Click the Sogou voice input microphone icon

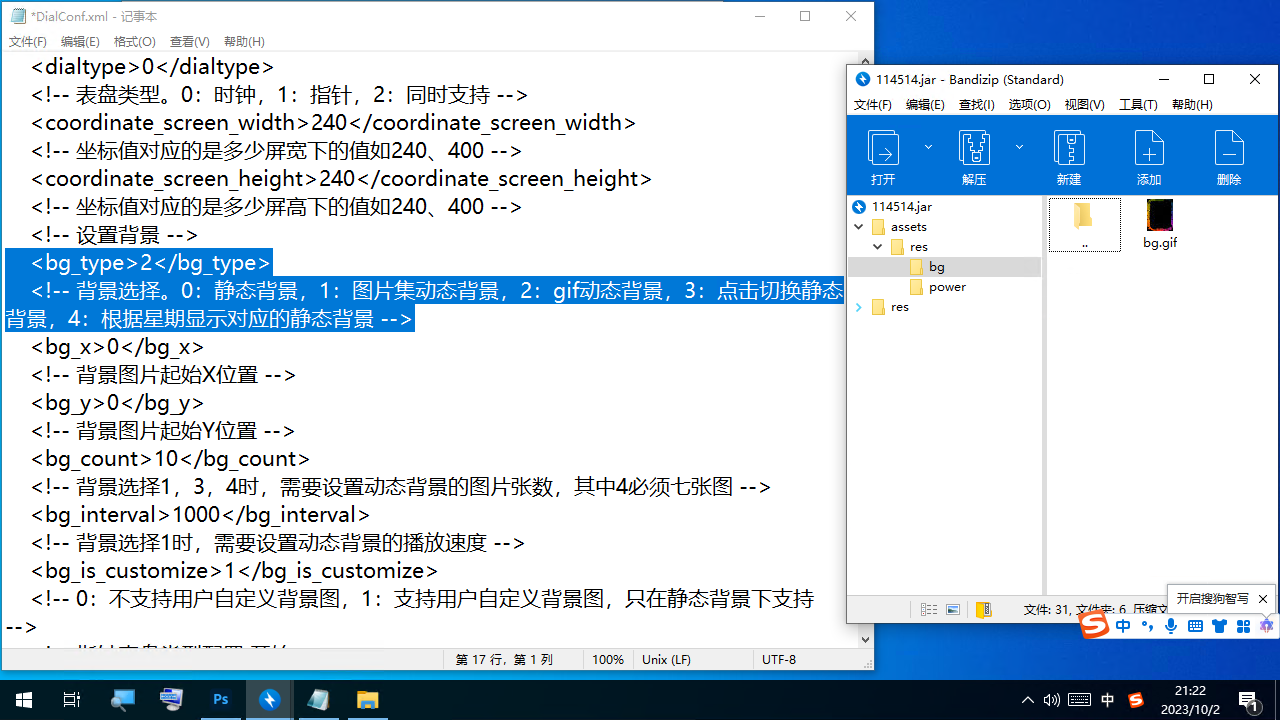1171,626
